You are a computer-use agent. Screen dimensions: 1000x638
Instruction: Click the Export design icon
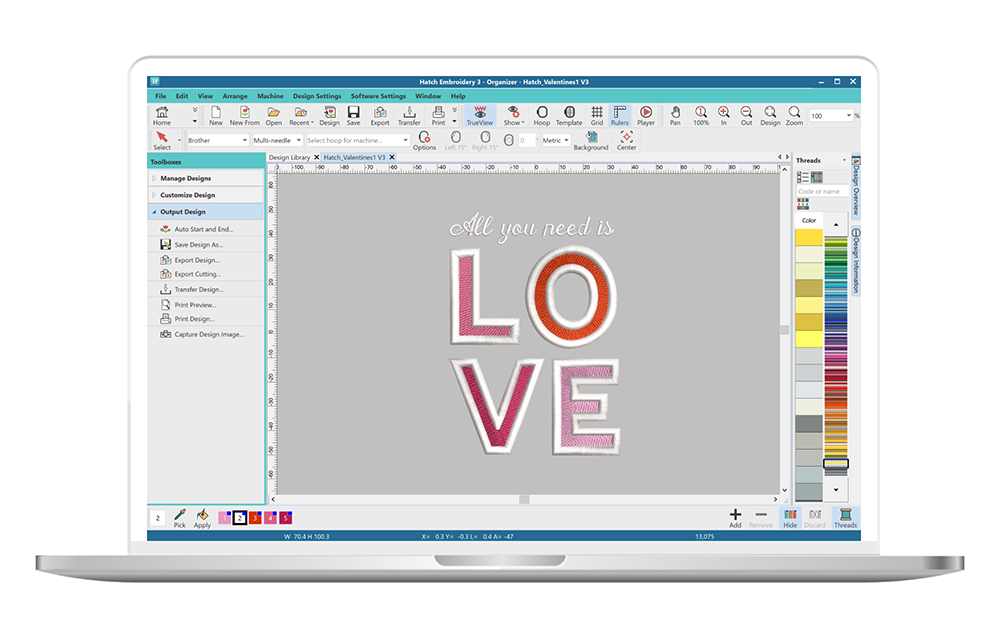[x=380, y=115]
